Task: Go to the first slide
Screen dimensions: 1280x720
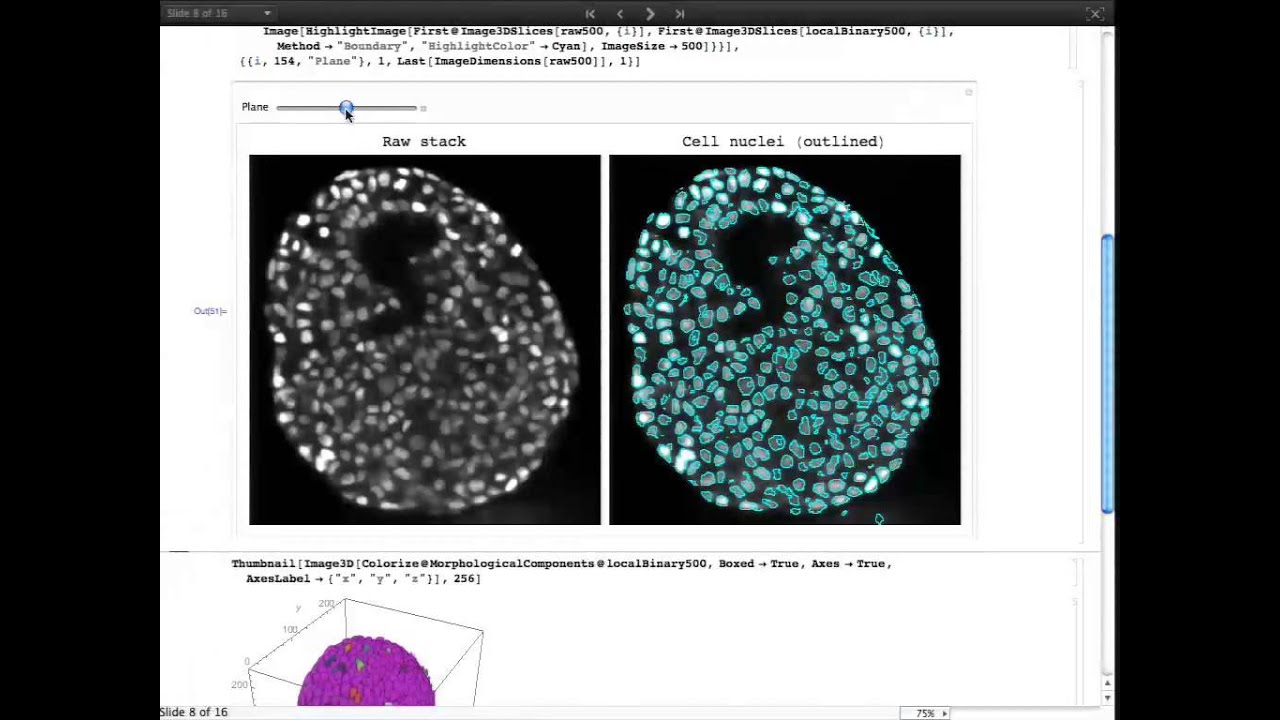Action: pyautogui.click(x=590, y=13)
